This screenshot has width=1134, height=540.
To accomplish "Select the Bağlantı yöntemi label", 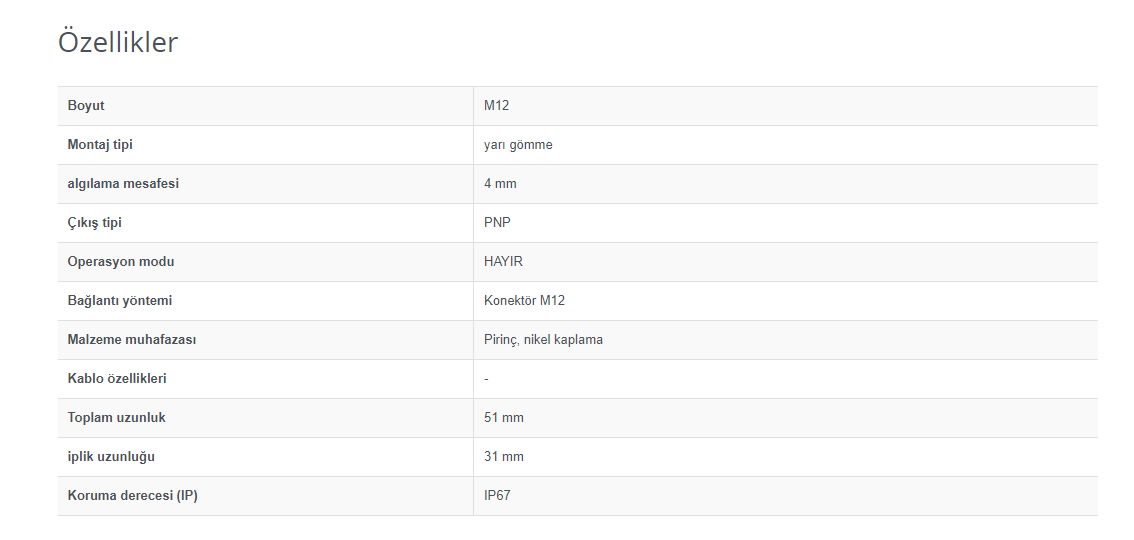I will click(x=120, y=301).
